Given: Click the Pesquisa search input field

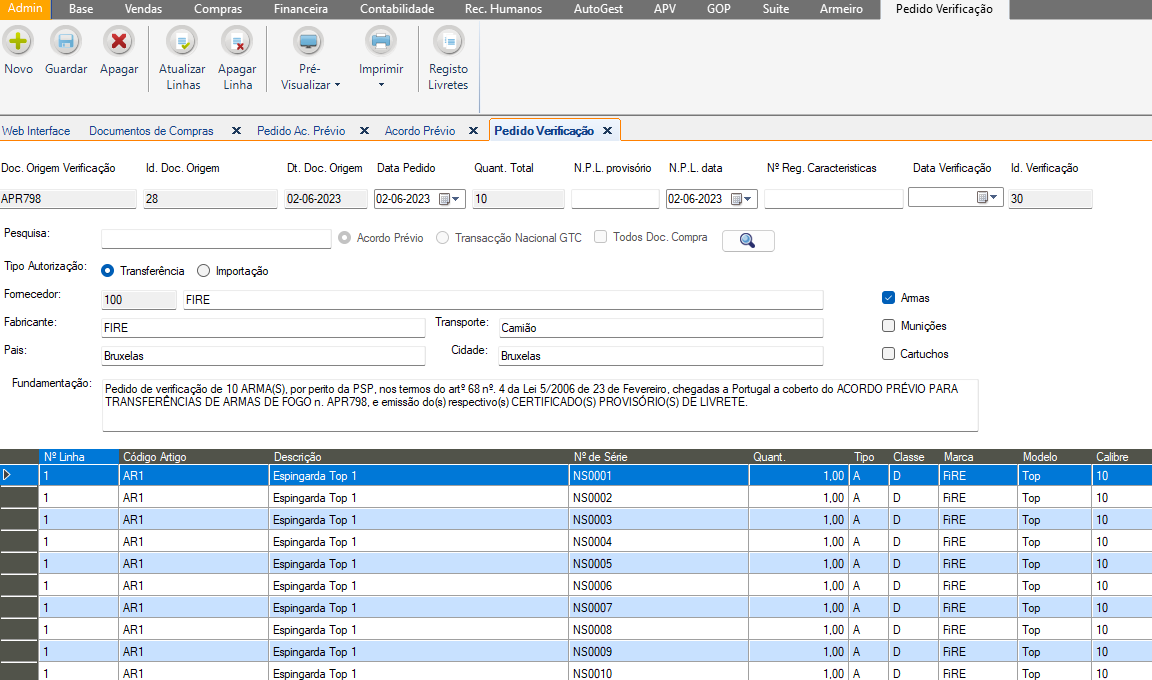Looking at the screenshot, I should (216, 239).
